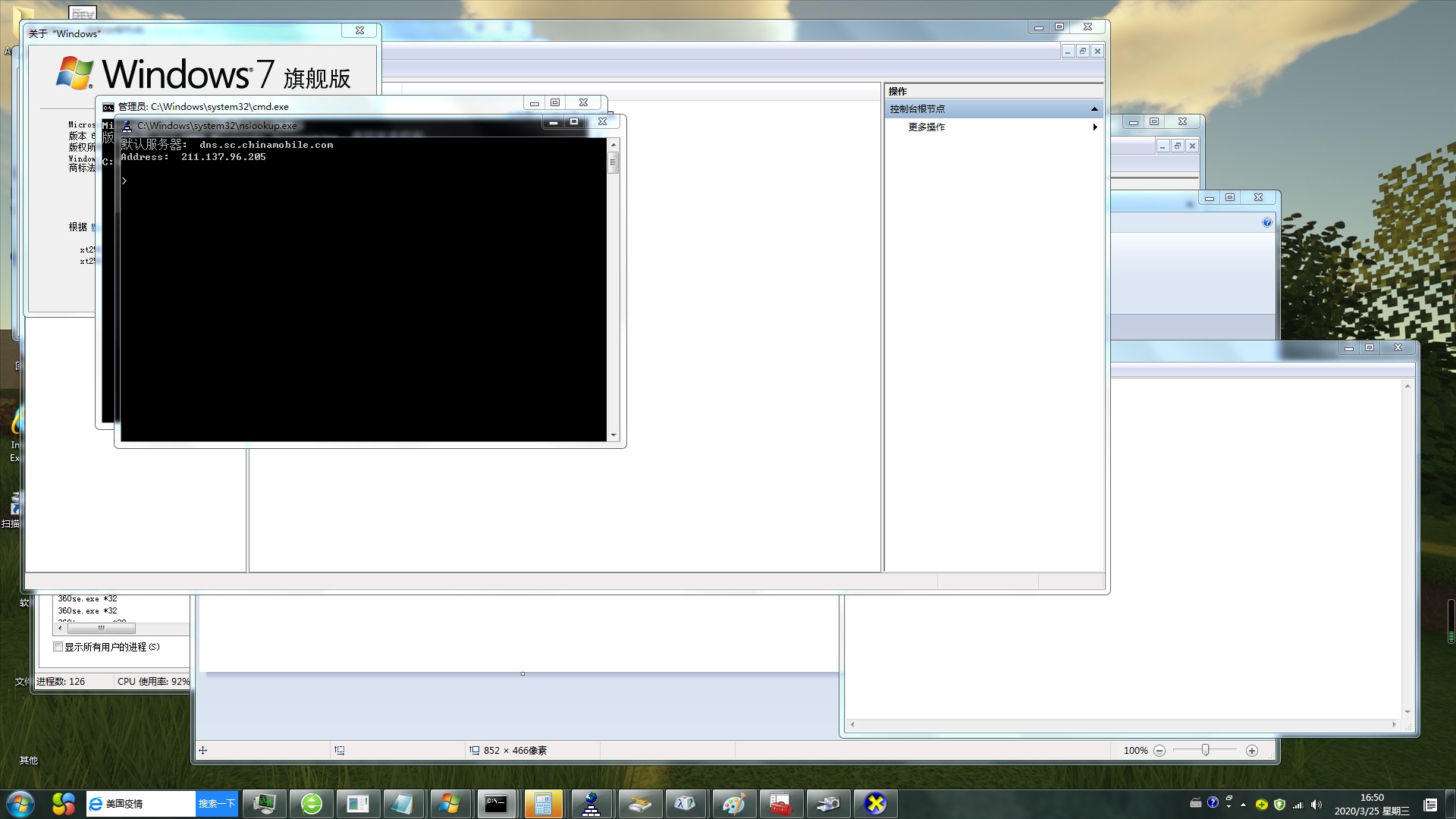Collapse the 控制台根节点 section header
Image resolution: width=1456 pixels, height=819 pixels.
coord(1094,109)
